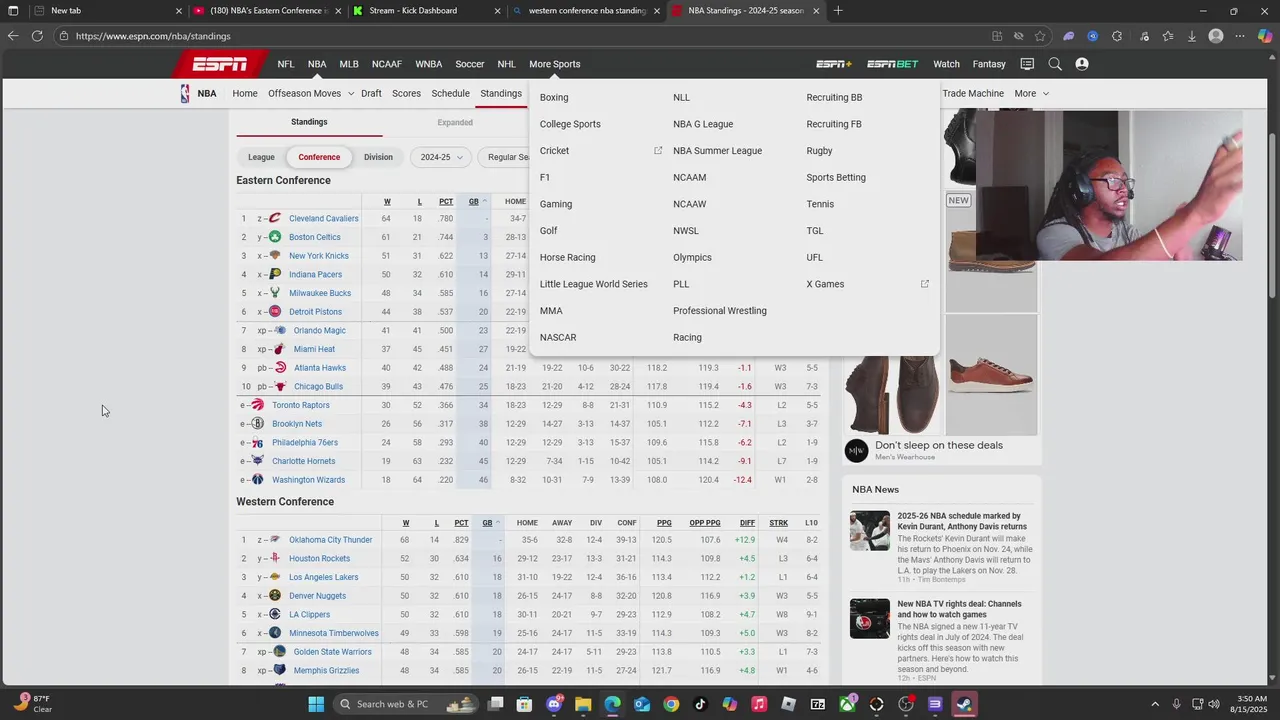Screen dimensions: 1280x720
Task: Open Google Chrome from the taskbar
Action: click(671, 704)
